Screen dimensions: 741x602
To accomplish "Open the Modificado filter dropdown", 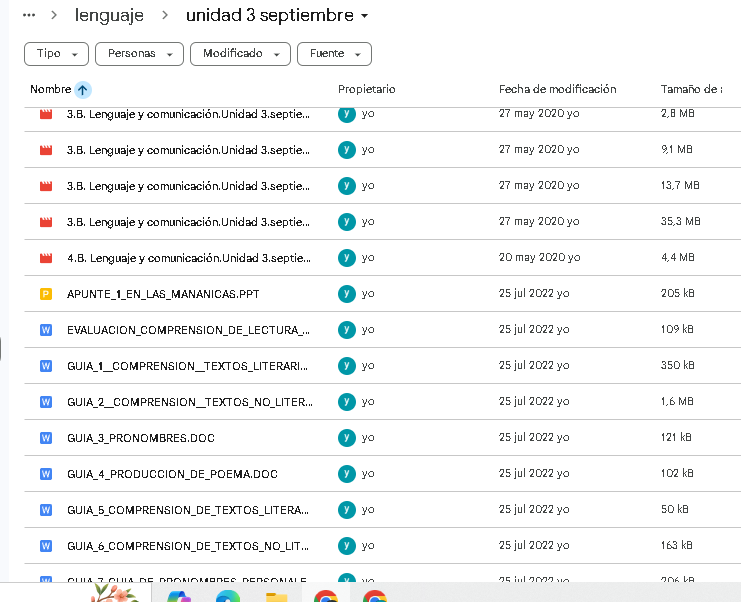I will (240, 54).
